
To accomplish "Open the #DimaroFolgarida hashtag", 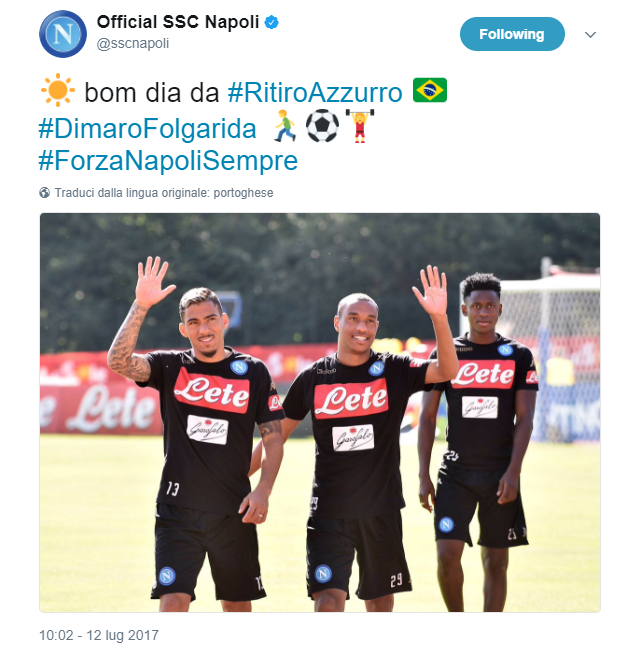I will [147, 128].
